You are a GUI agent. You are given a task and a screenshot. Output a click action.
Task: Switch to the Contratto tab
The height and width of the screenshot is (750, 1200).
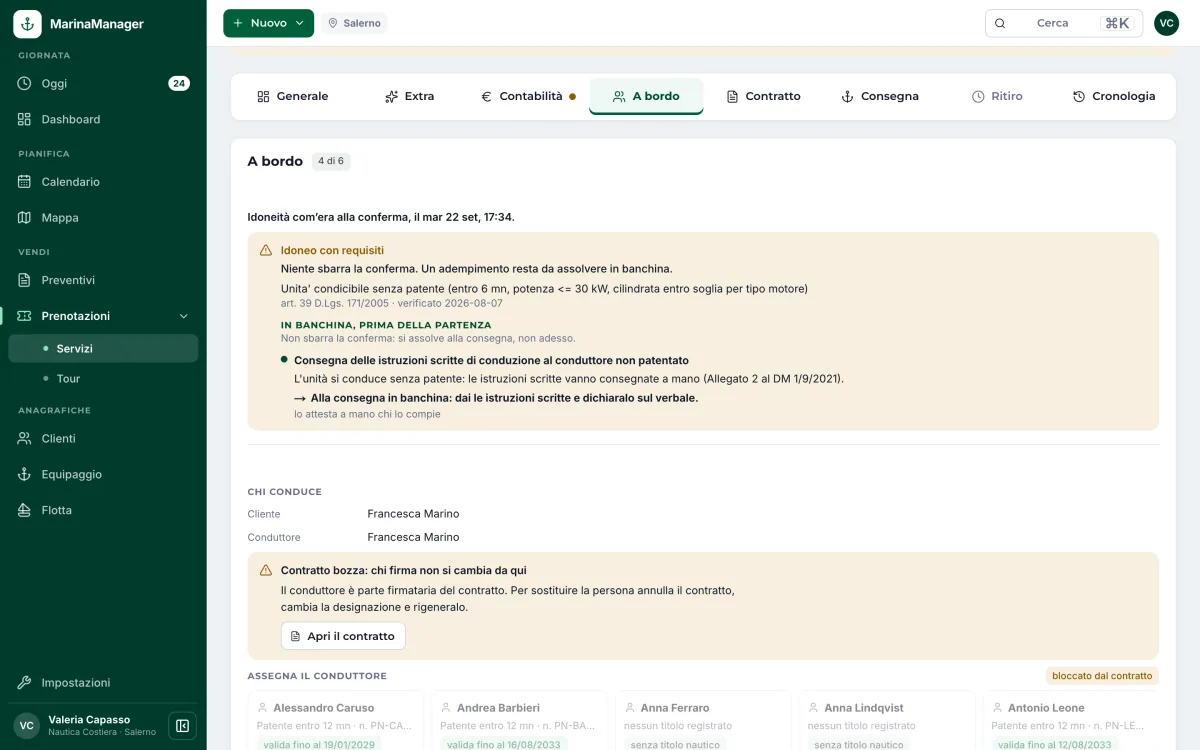point(763,96)
